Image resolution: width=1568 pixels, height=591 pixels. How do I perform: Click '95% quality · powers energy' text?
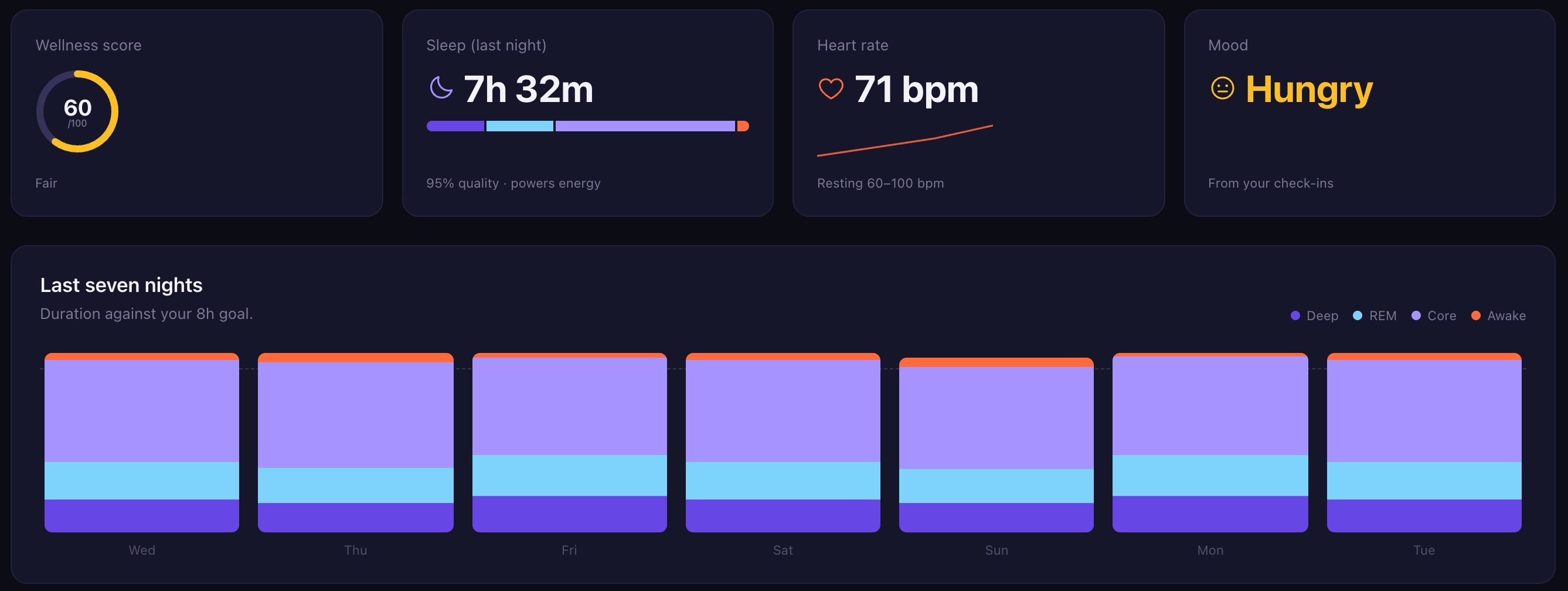coord(513,183)
